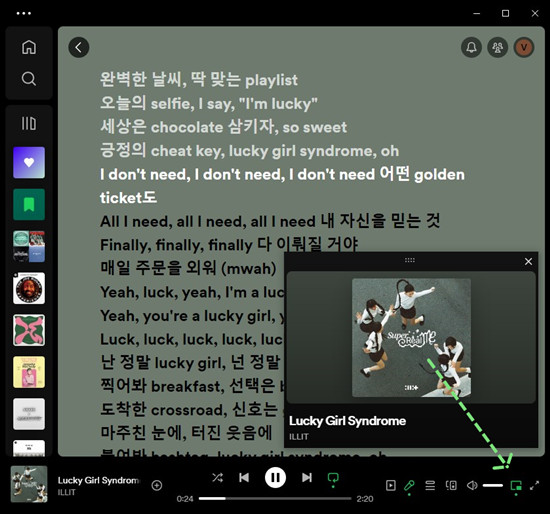Screen dimensions: 550x514
Task: Open ILLIT artist link in now playing bar
Action: [67, 492]
